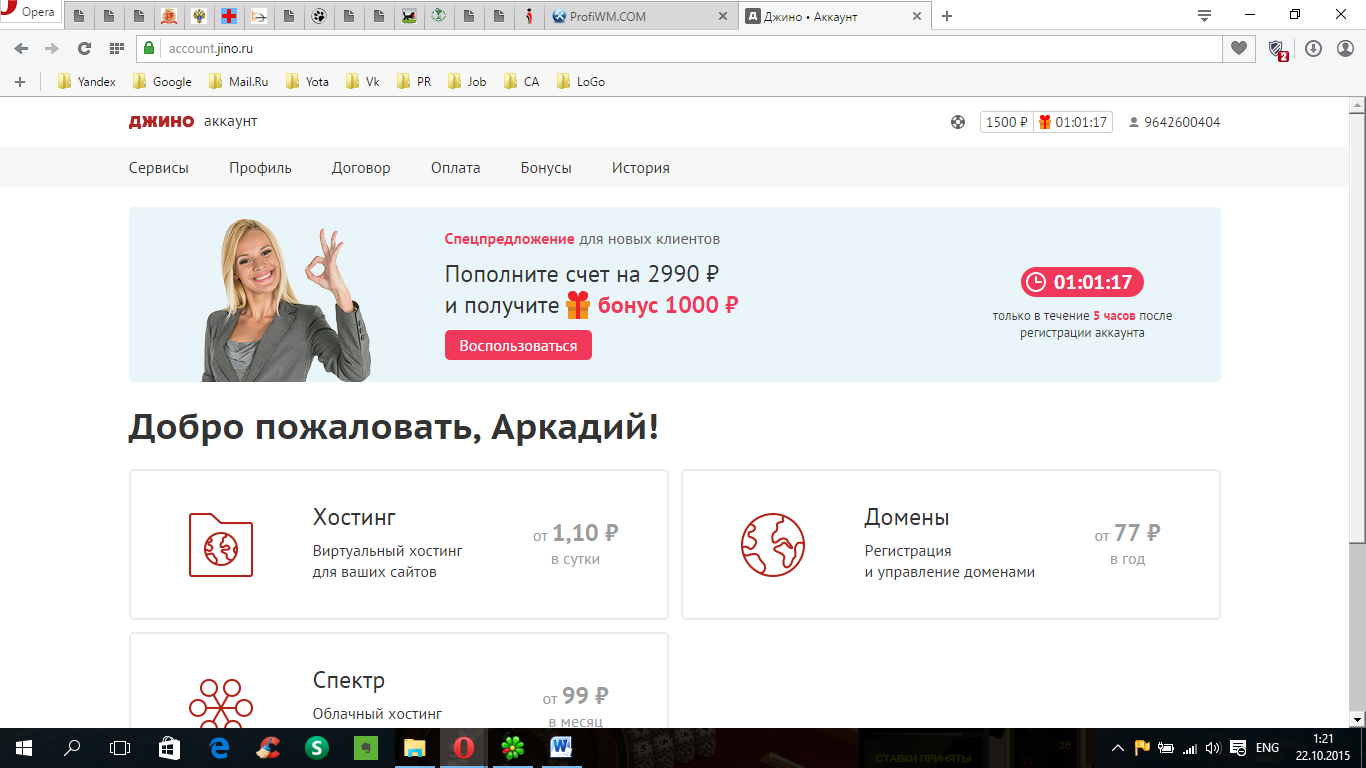Open the Vk bookmarks folder
This screenshot has height=768, width=1366.
pos(363,82)
